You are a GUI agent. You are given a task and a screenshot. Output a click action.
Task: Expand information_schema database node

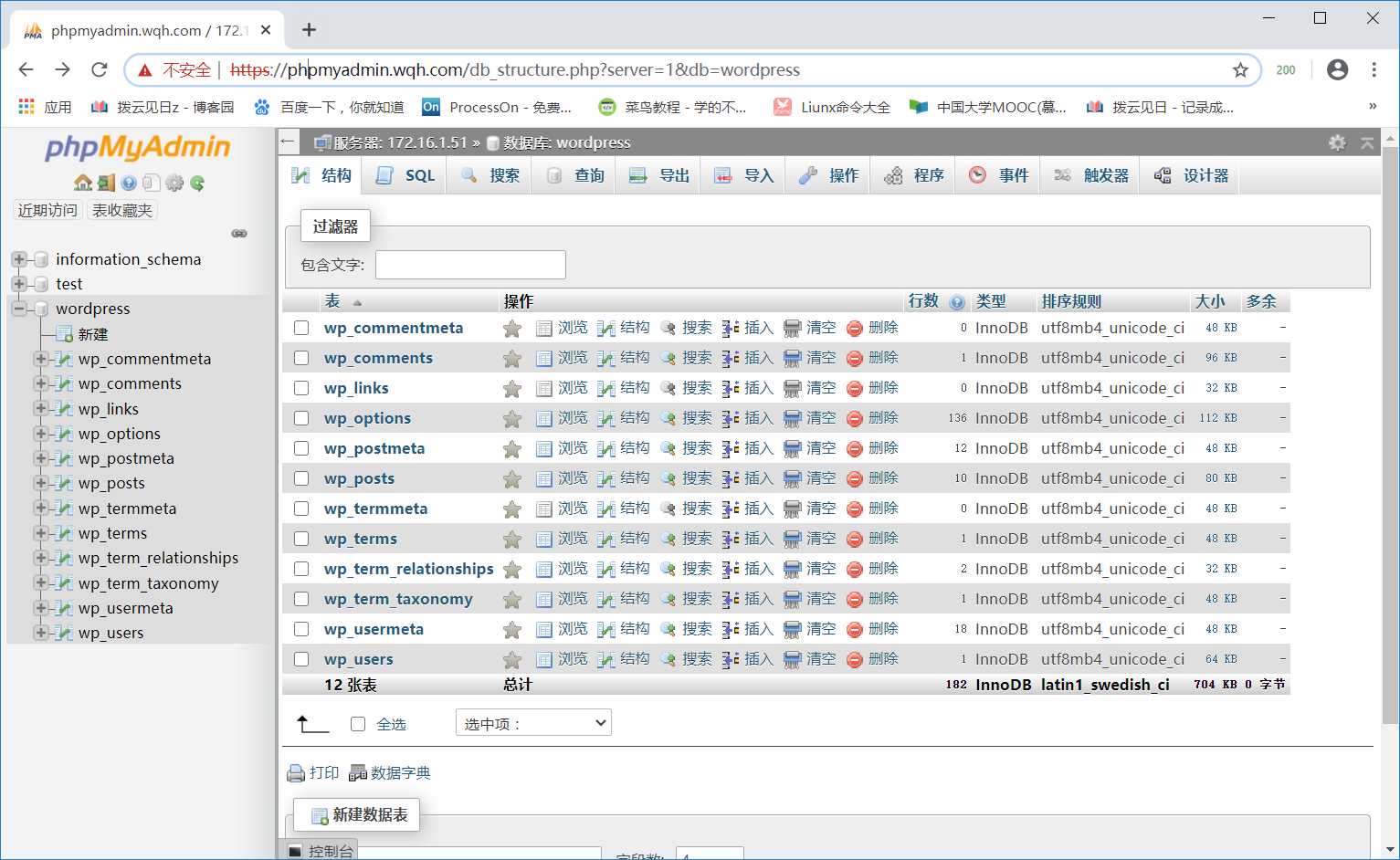[x=18, y=259]
